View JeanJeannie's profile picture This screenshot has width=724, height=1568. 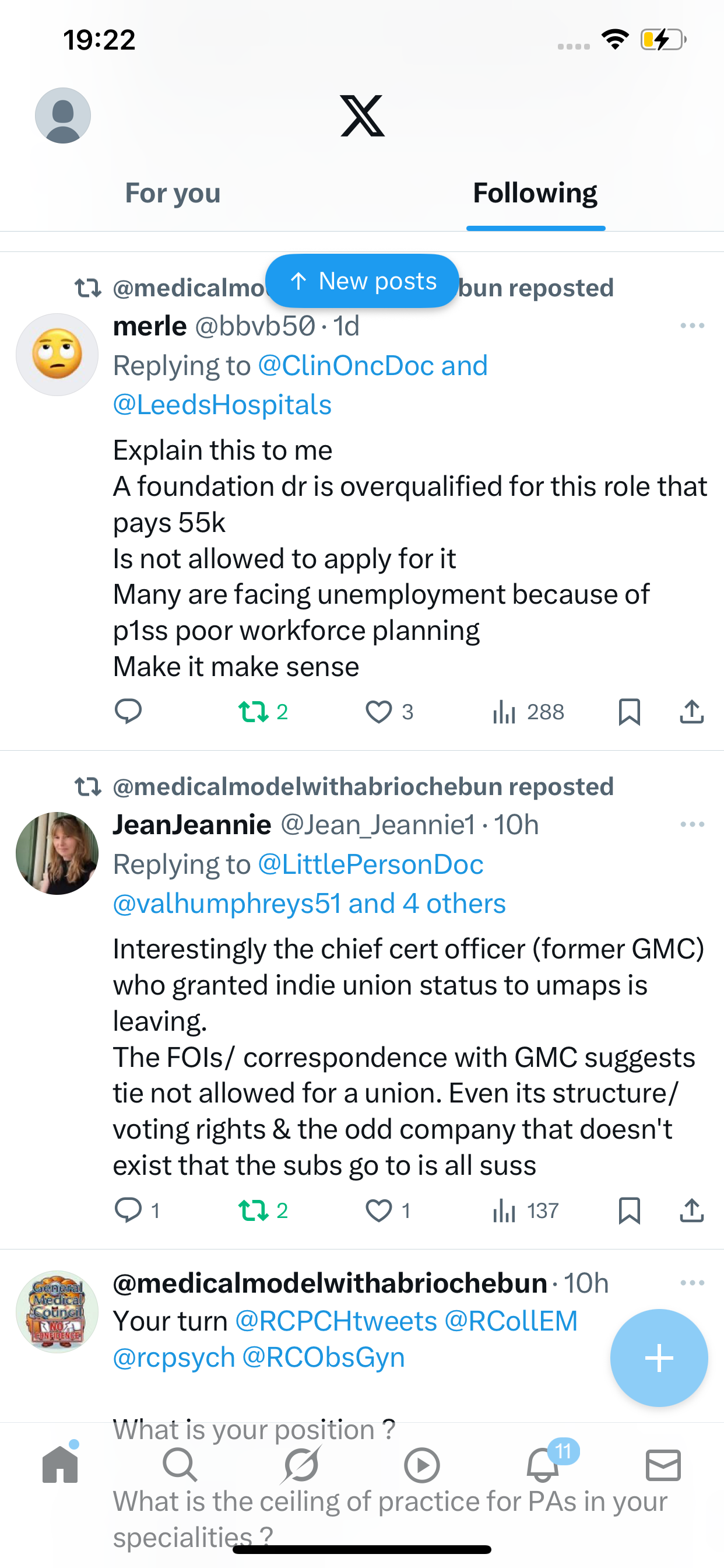coord(57,853)
